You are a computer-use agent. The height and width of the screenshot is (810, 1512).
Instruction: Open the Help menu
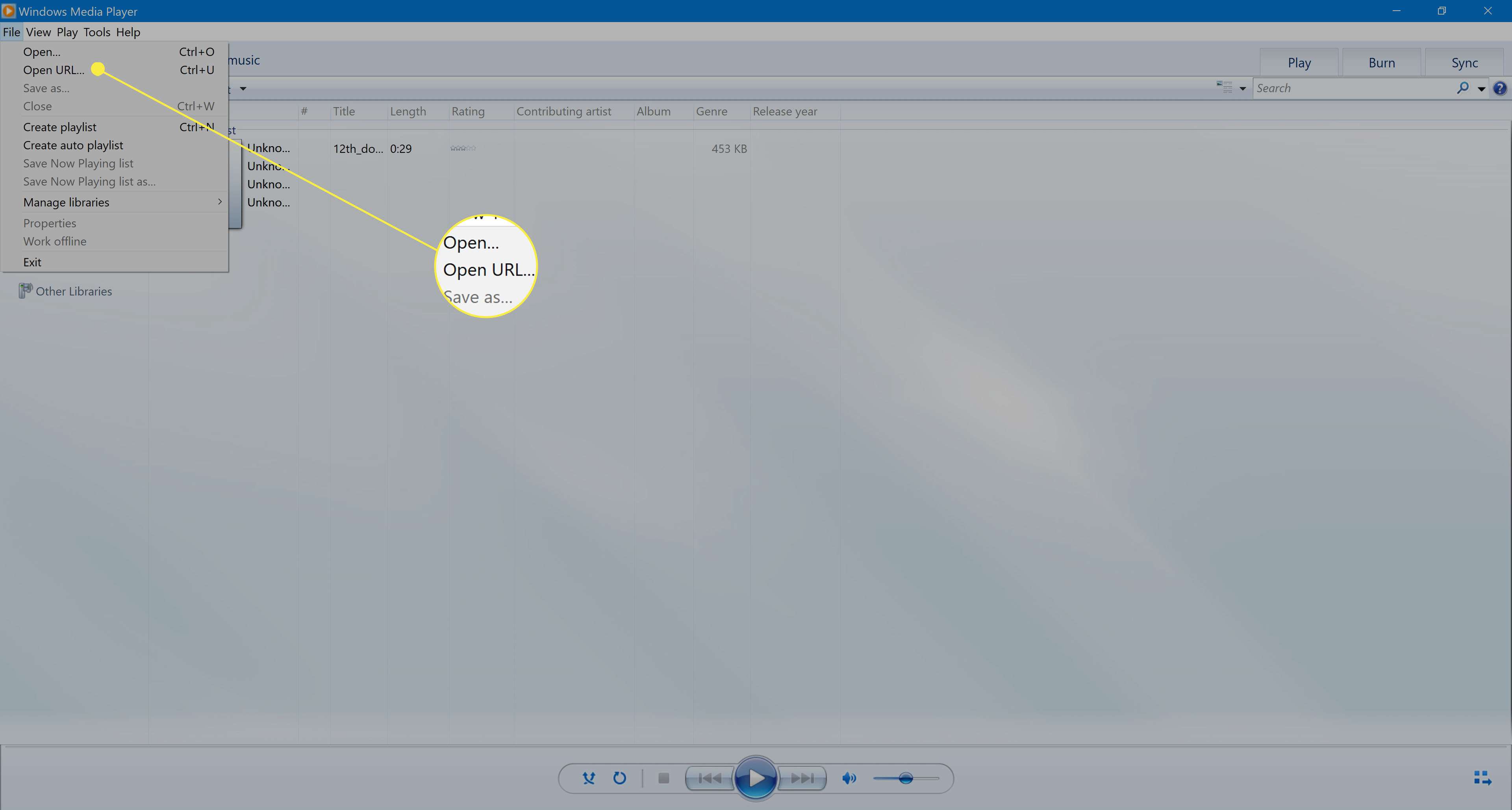128,32
